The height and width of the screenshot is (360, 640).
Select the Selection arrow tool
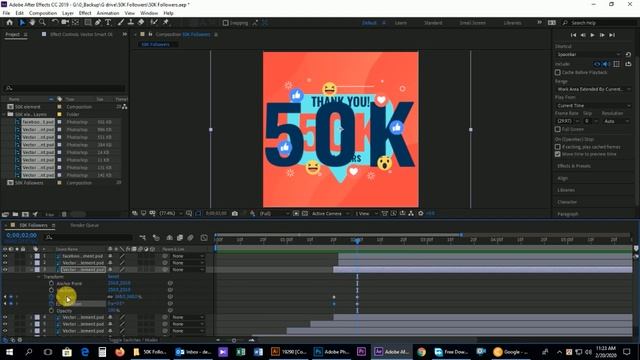click(22, 22)
